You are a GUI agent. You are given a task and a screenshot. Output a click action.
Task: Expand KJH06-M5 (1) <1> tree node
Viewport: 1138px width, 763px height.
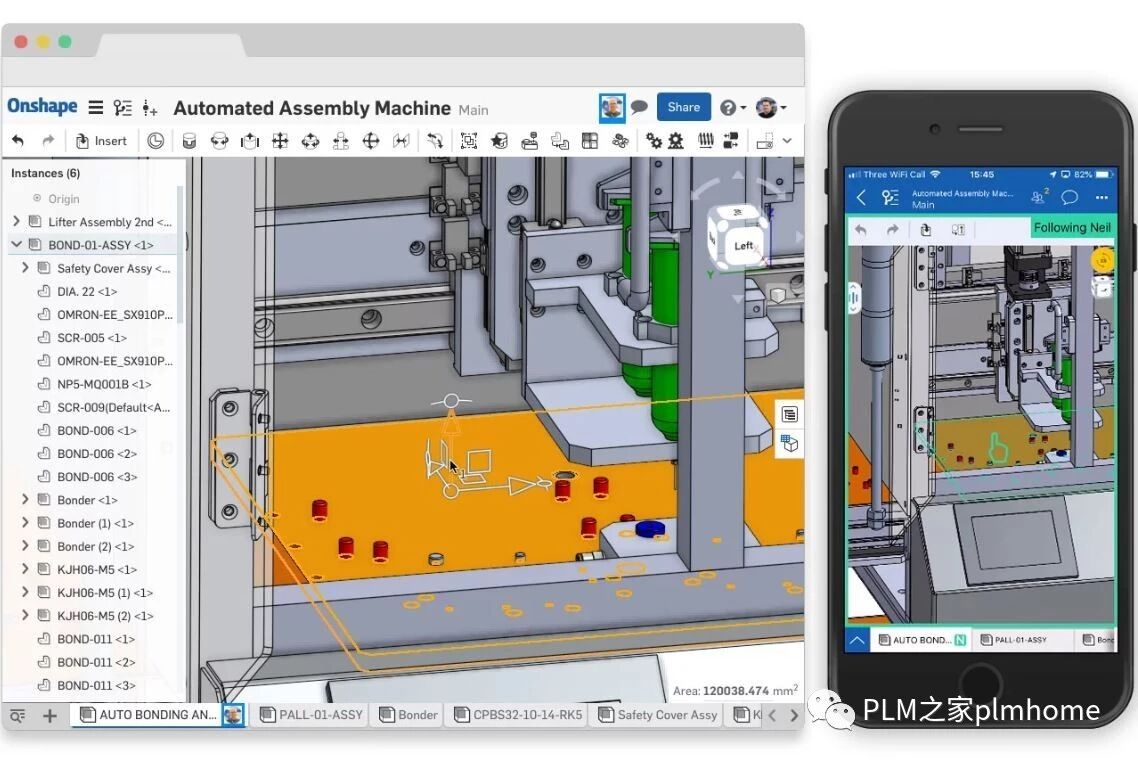pos(25,592)
